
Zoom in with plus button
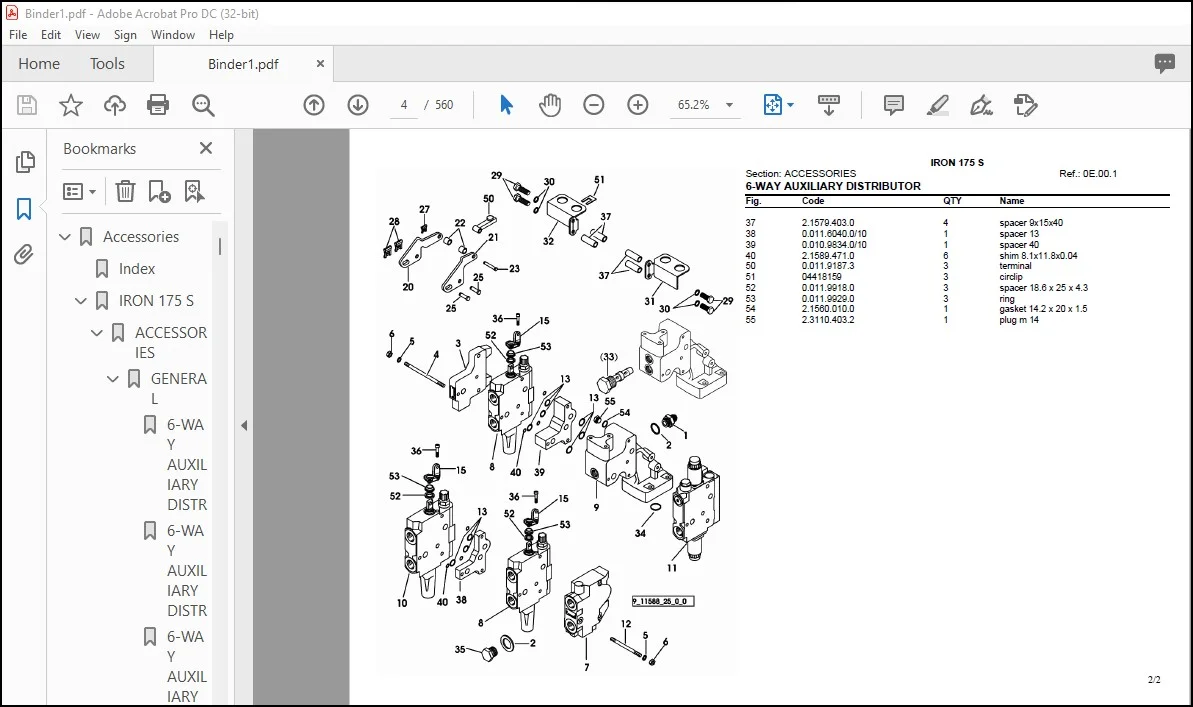click(638, 105)
